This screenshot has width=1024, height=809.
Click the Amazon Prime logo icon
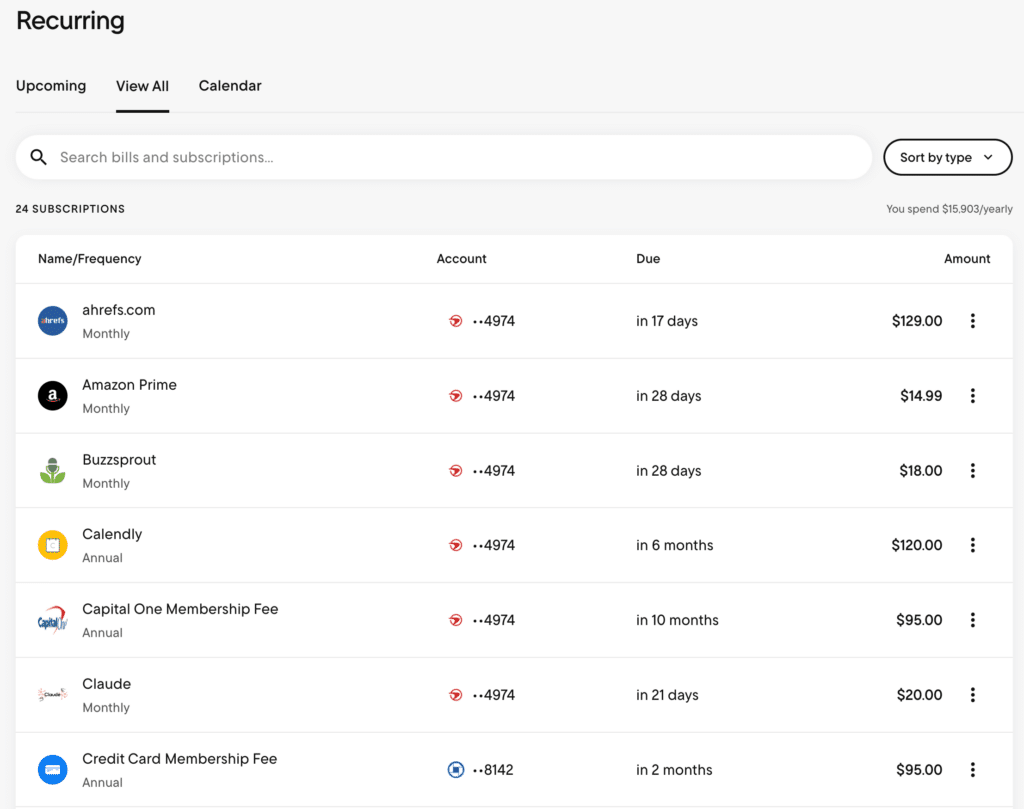(x=53, y=396)
